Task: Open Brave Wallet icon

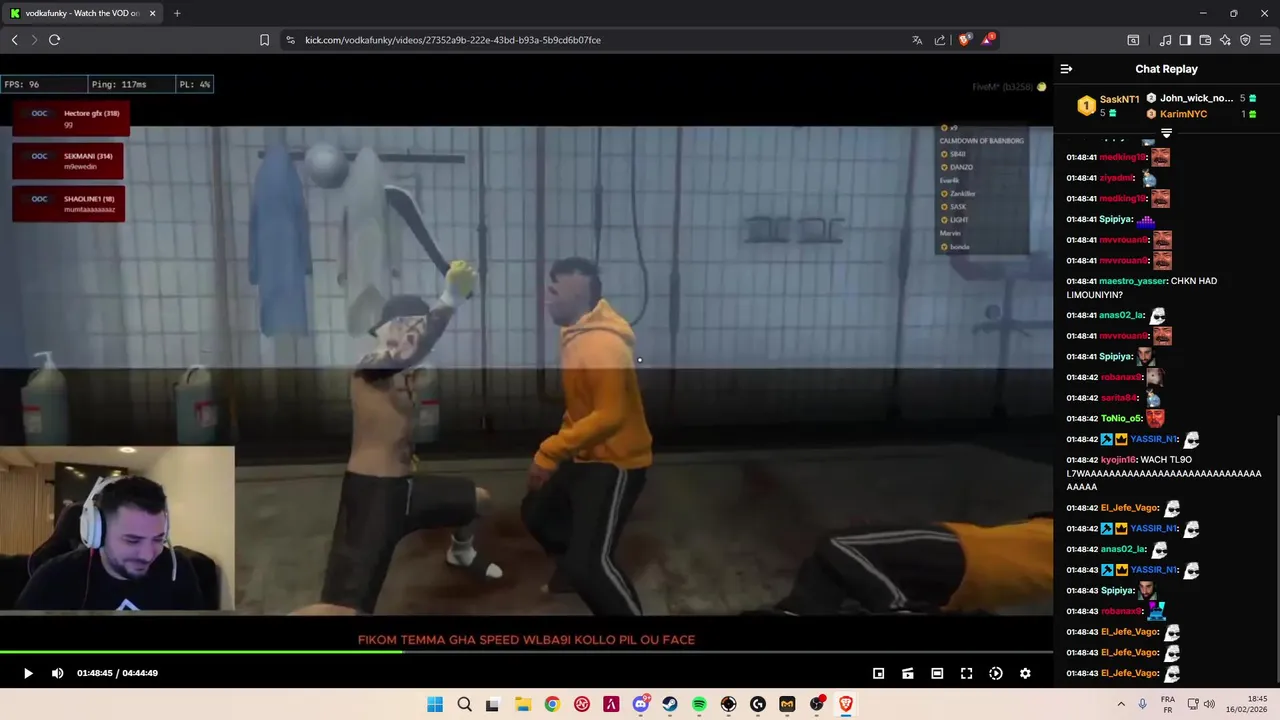Action: (x=1205, y=40)
